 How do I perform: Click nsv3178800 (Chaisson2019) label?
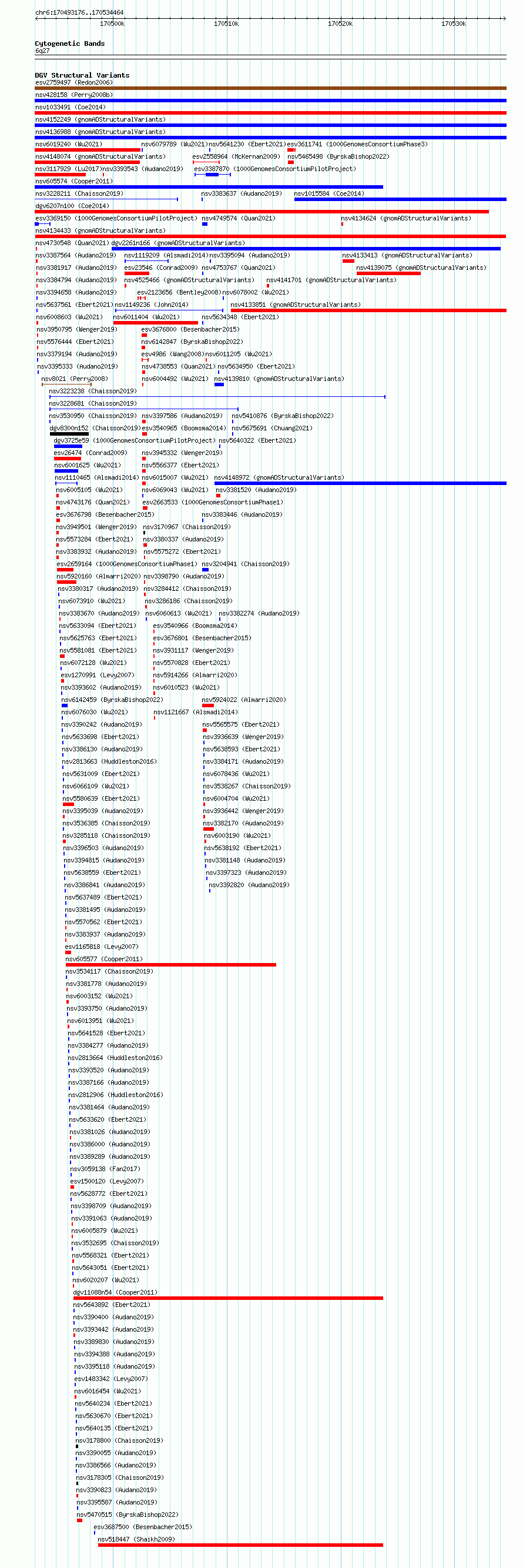click(119, 1441)
